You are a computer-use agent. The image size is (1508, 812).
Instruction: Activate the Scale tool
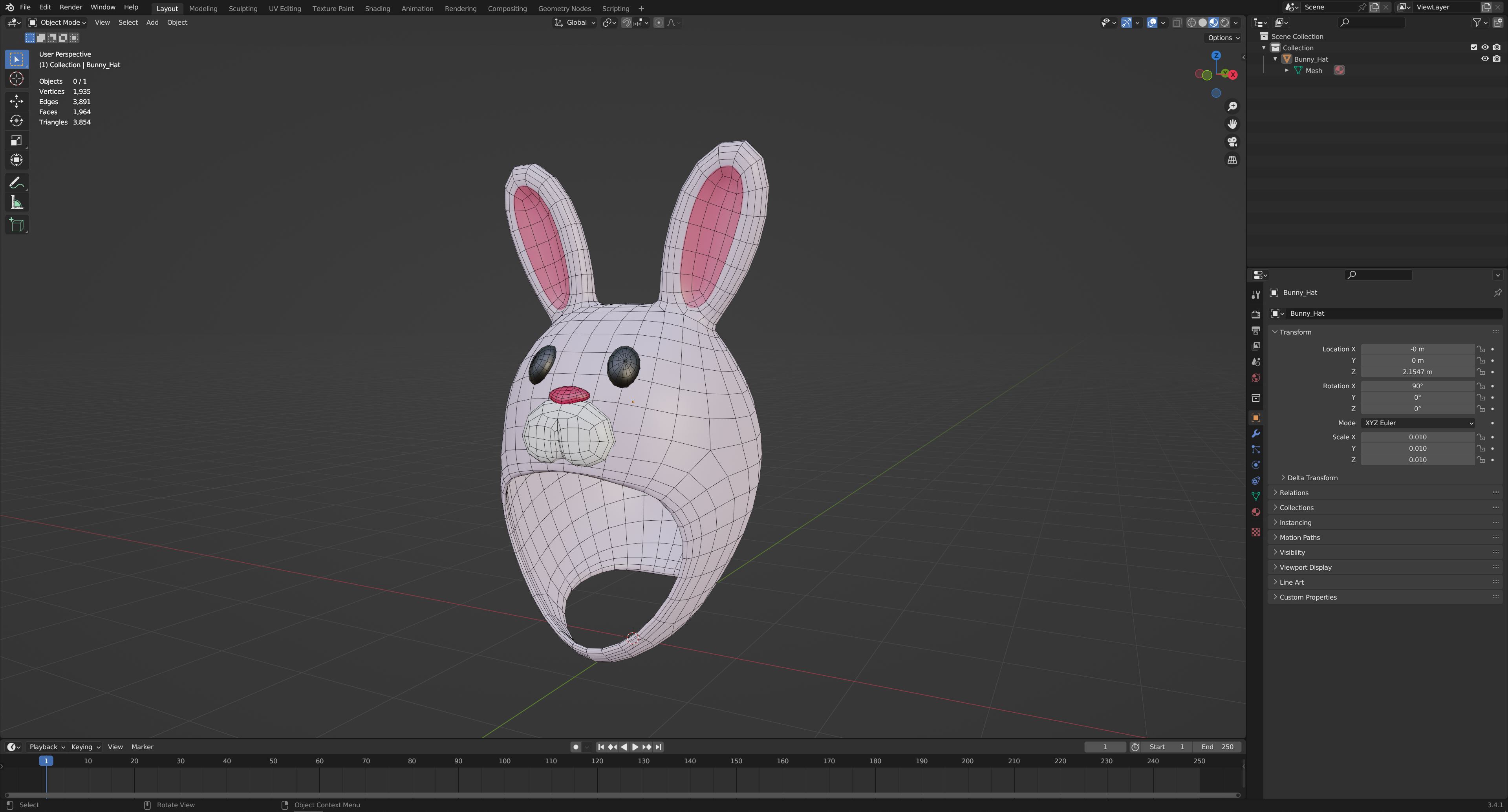(x=16, y=141)
